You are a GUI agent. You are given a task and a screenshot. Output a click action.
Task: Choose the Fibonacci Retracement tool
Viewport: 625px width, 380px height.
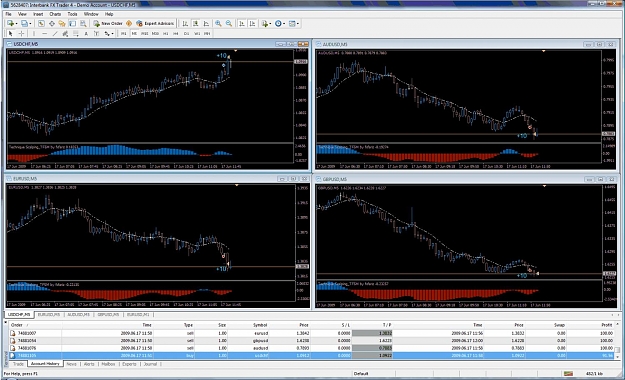click(x=76, y=33)
